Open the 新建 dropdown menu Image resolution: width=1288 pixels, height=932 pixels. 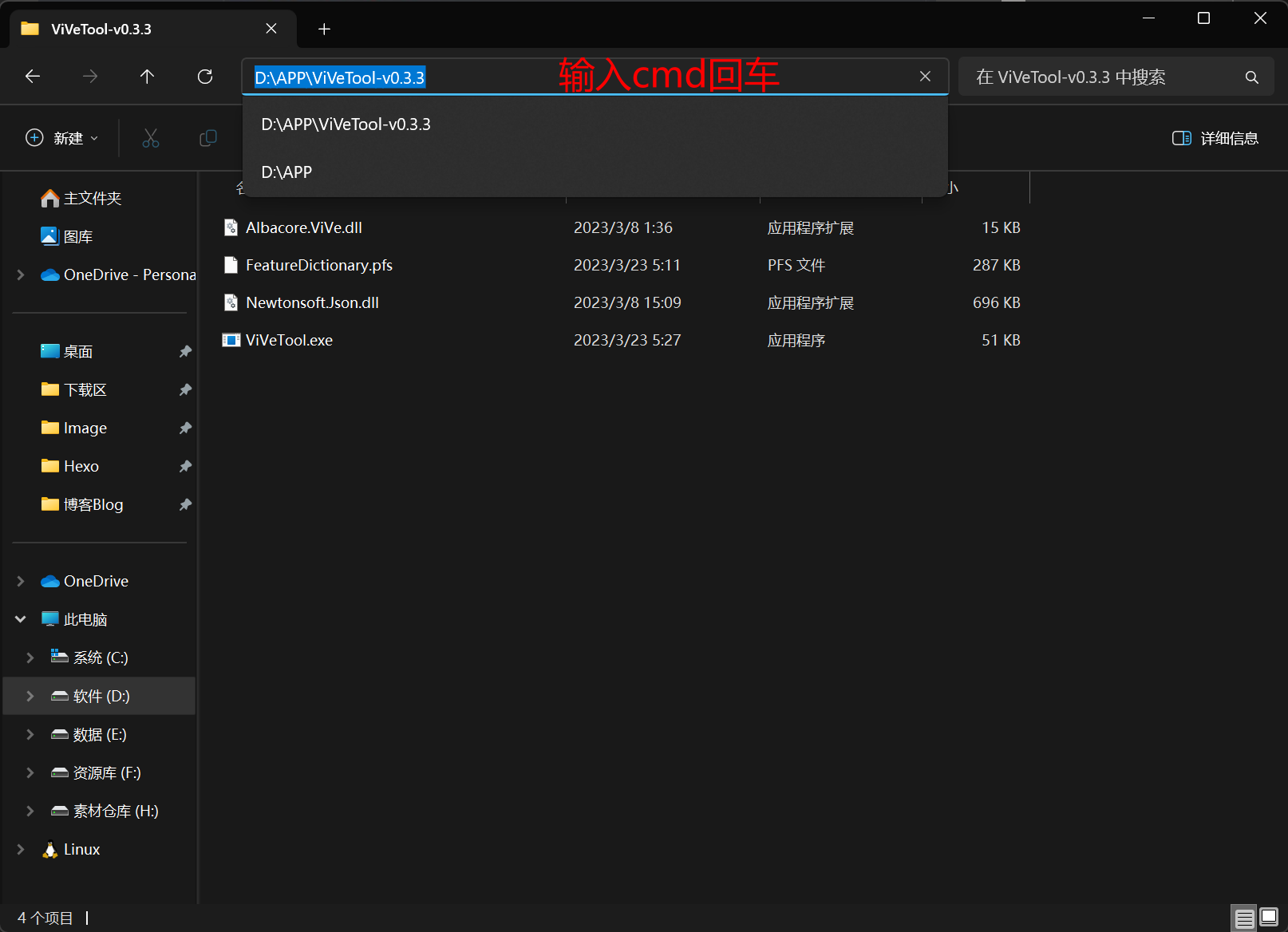pos(62,138)
